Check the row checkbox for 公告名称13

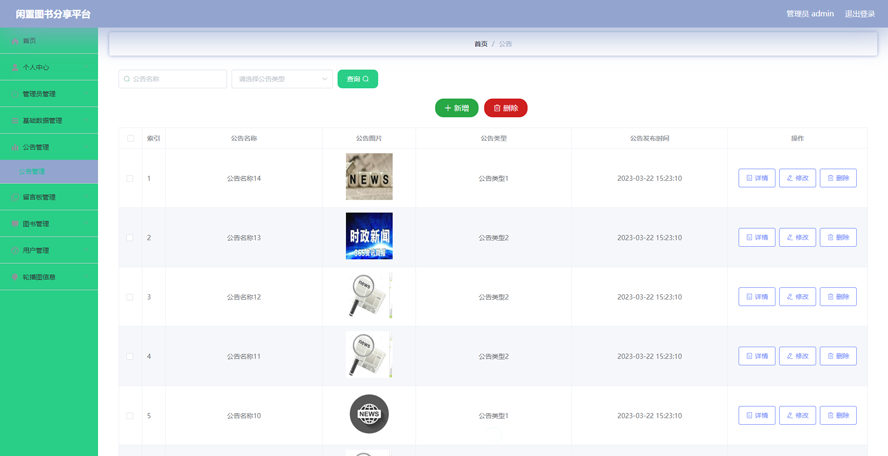click(x=130, y=238)
